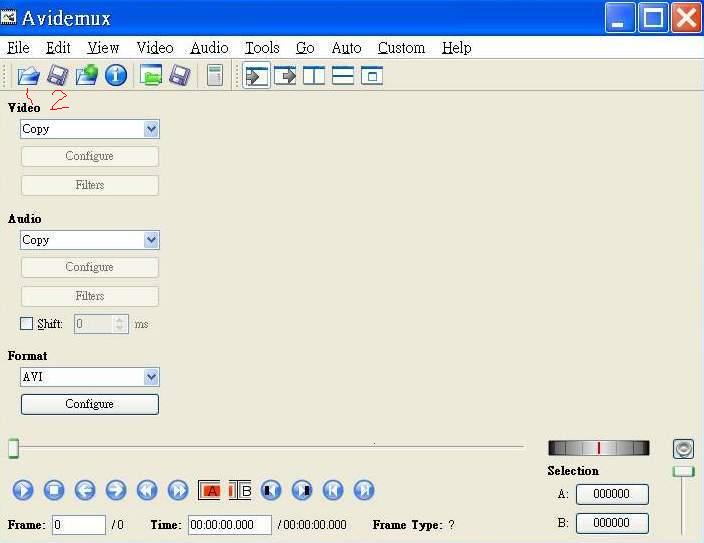Click Configure under Video
704x543 pixels.
point(90,156)
